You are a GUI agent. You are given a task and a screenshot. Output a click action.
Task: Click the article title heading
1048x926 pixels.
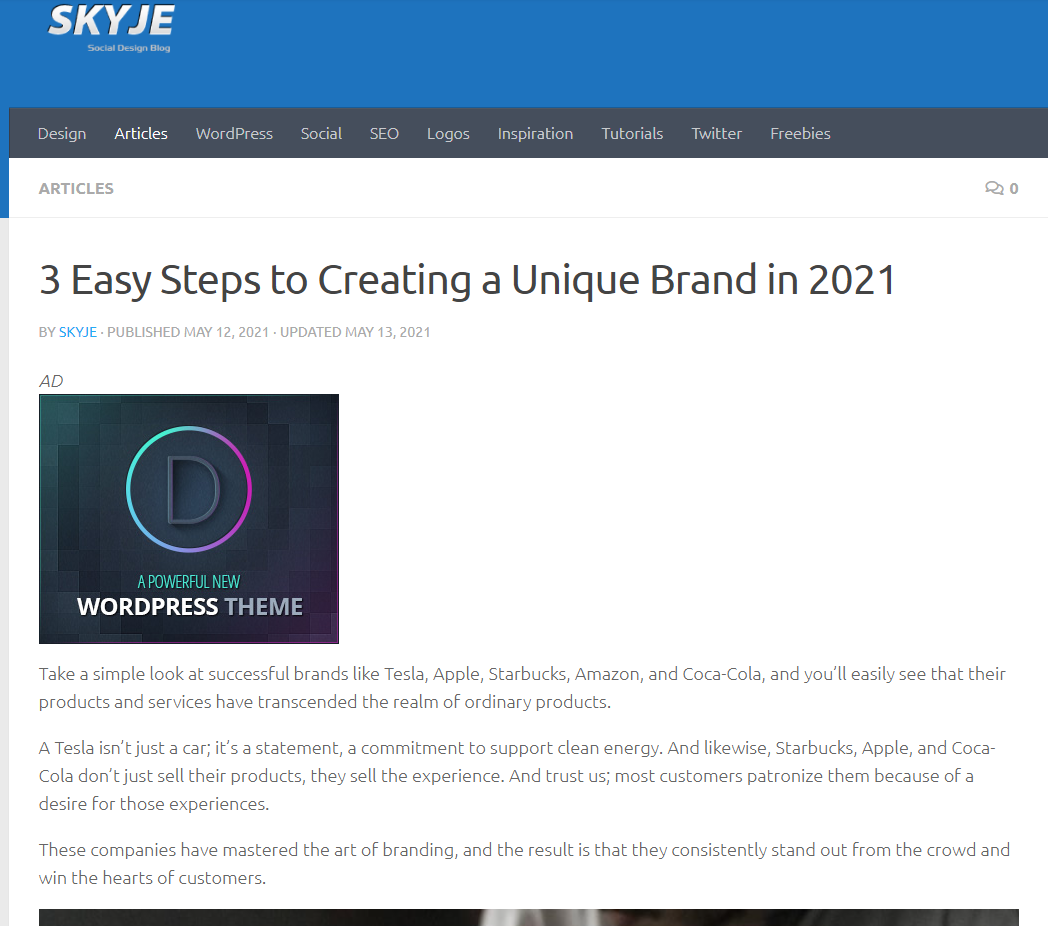467,280
